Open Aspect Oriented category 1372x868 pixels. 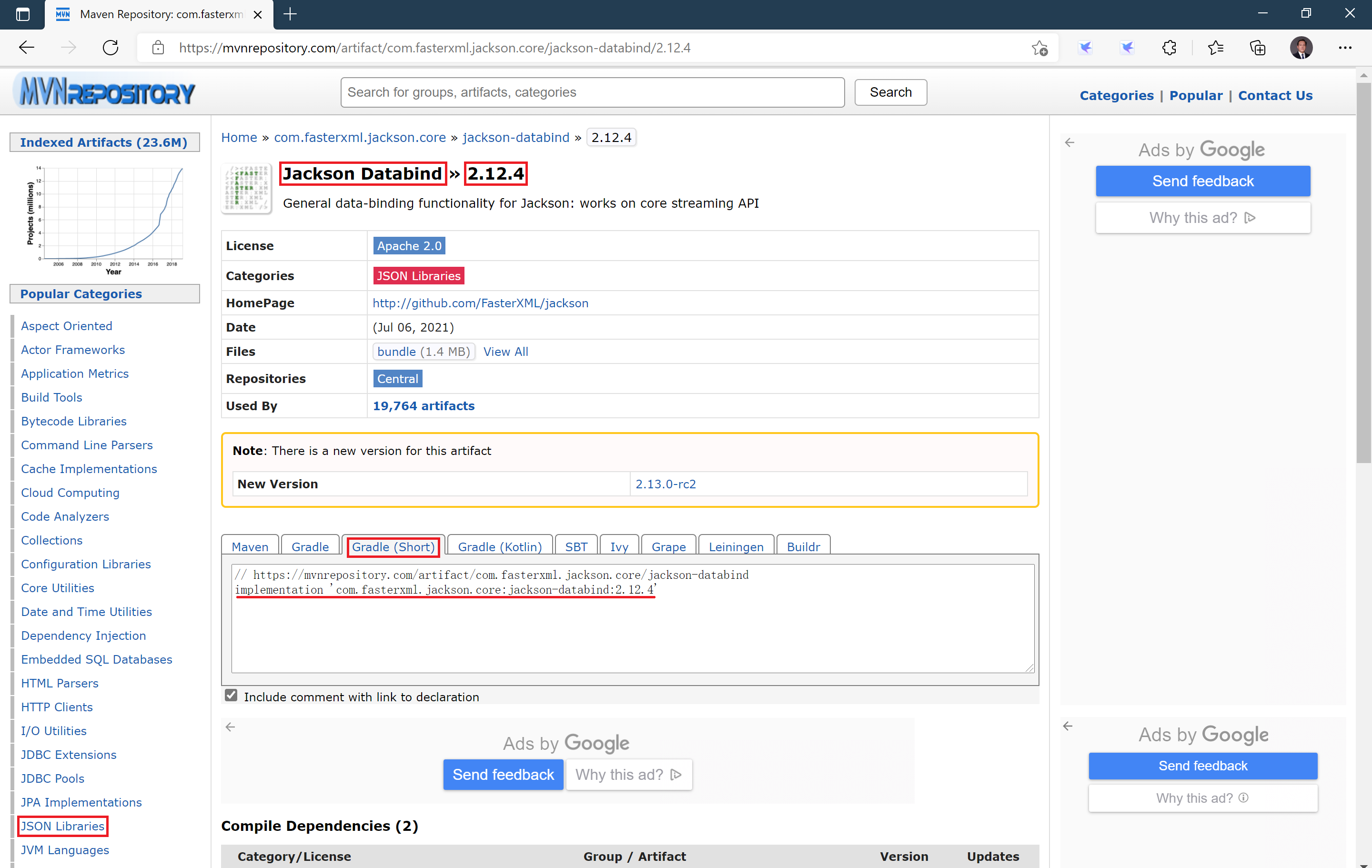pos(67,325)
